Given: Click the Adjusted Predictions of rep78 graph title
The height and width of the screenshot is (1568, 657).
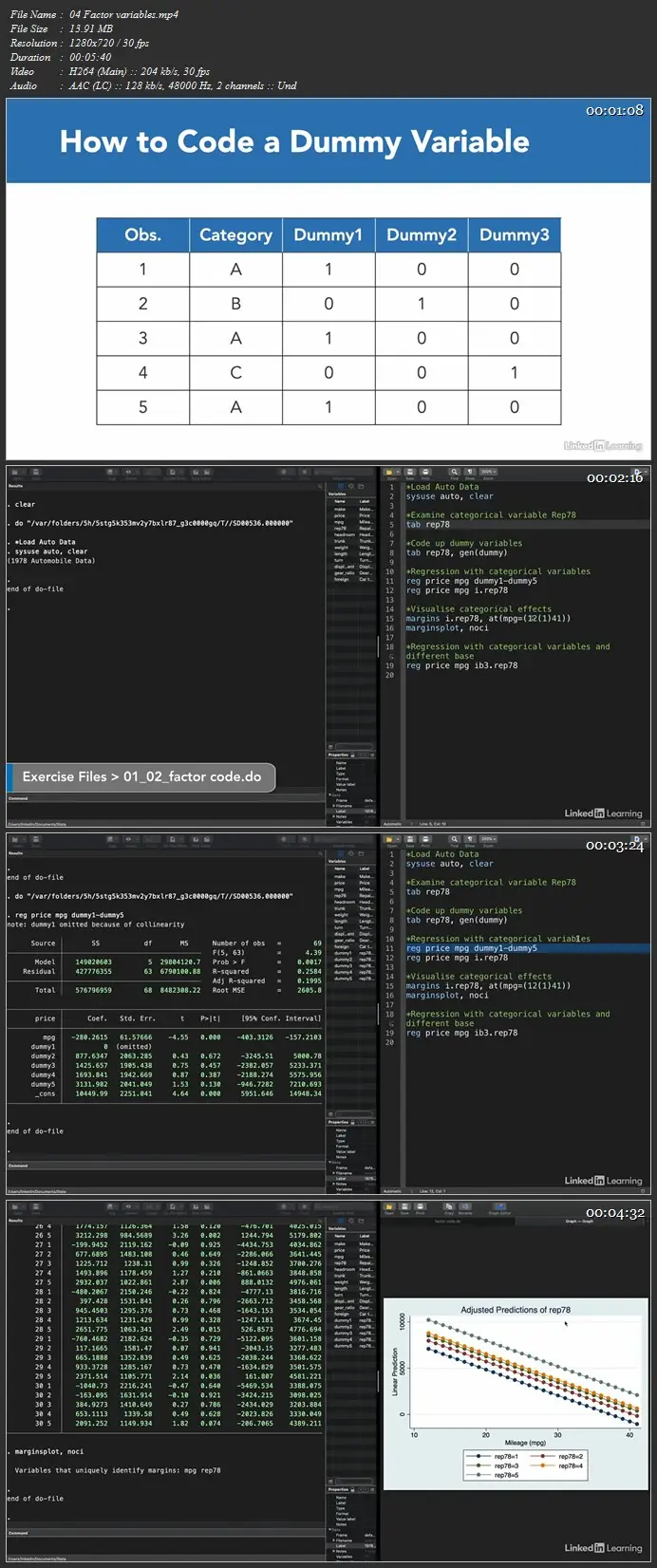Looking at the screenshot, I should (x=516, y=1310).
